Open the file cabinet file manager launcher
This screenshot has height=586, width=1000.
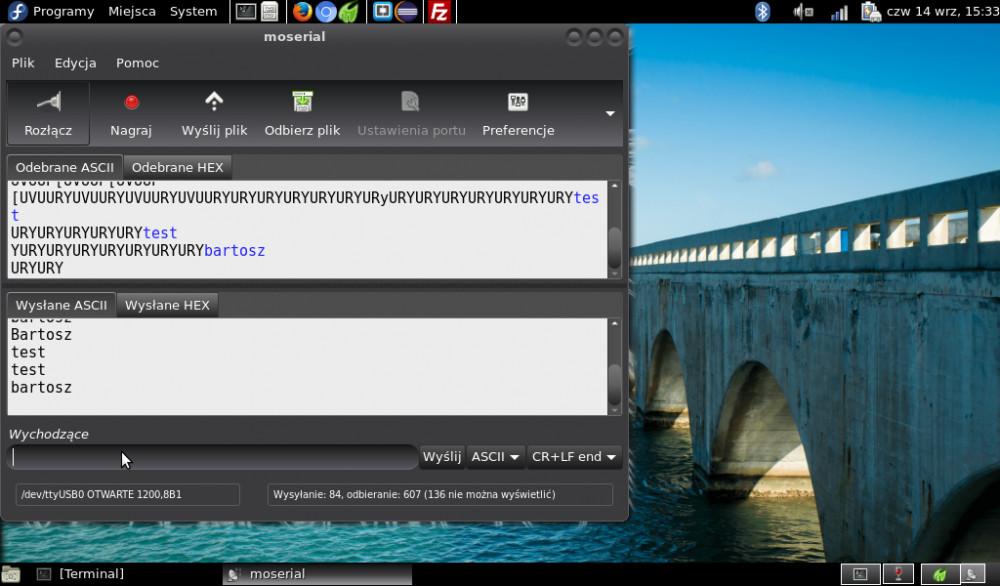270,11
